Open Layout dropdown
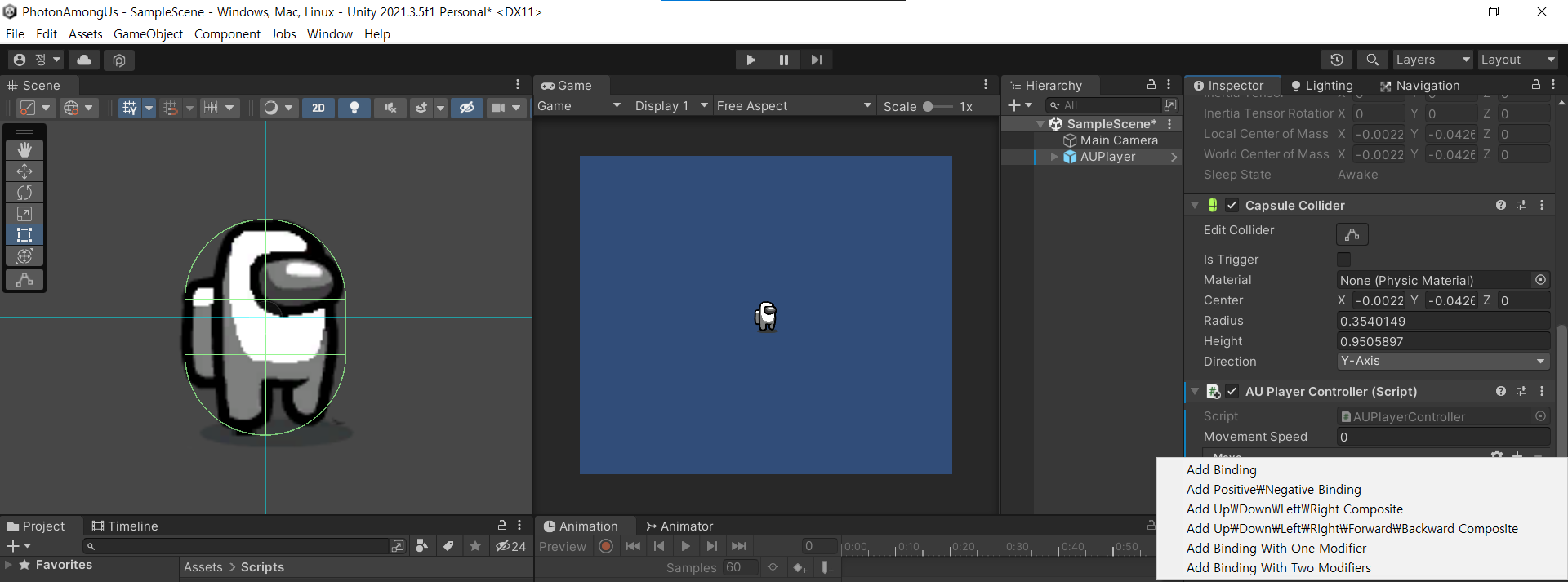The height and width of the screenshot is (582, 1568). pos(1517,60)
